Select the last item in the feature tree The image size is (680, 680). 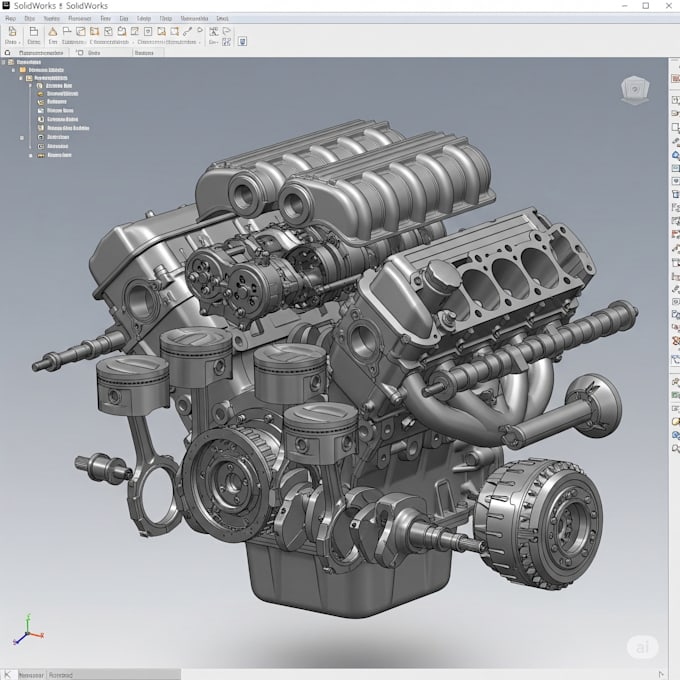click(57, 155)
